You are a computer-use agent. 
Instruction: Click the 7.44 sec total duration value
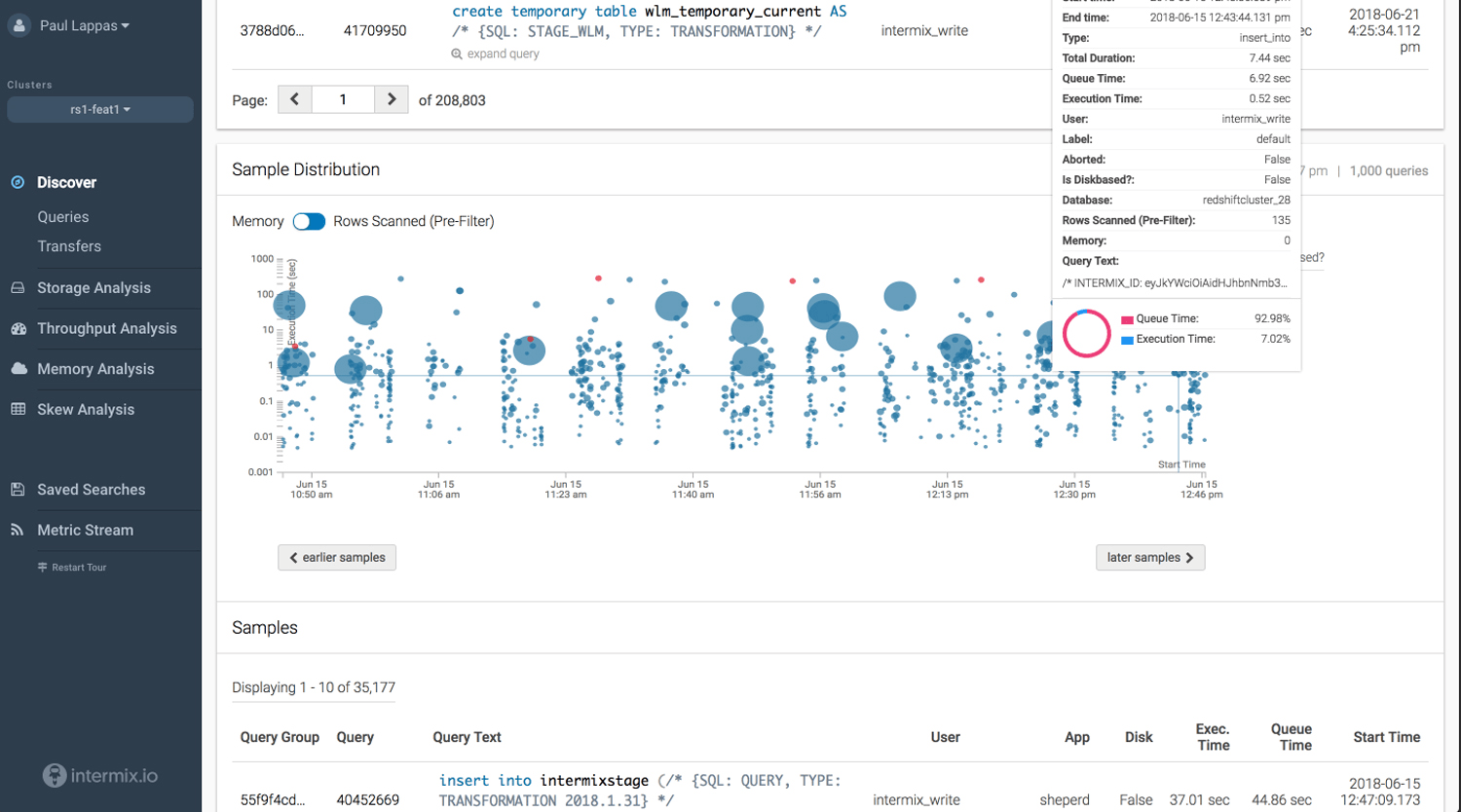pyautogui.click(x=1270, y=58)
